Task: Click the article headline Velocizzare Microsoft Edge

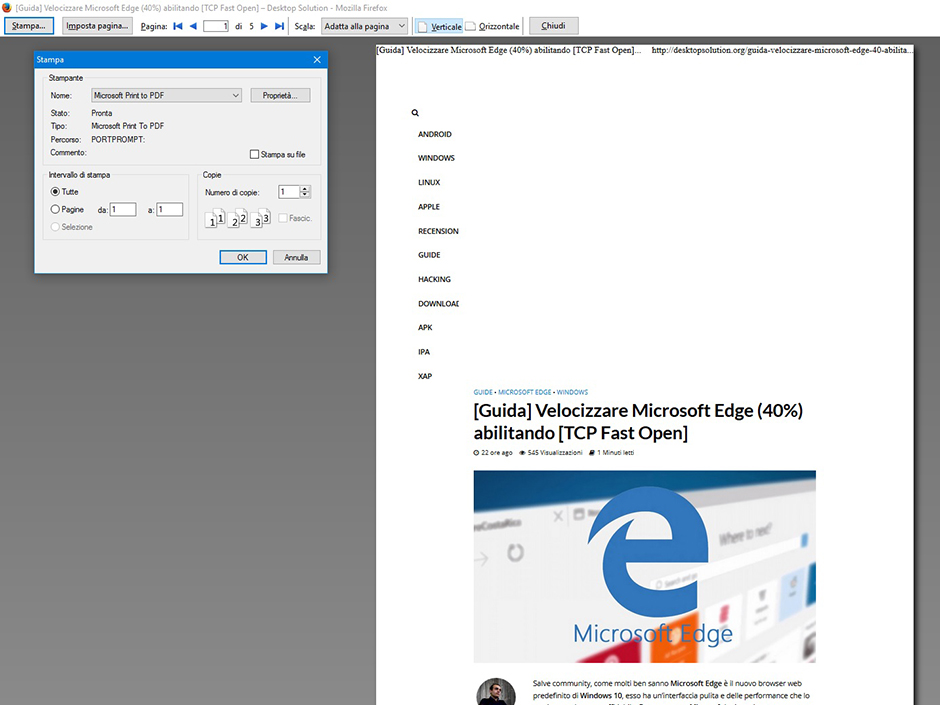Action: point(638,421)
